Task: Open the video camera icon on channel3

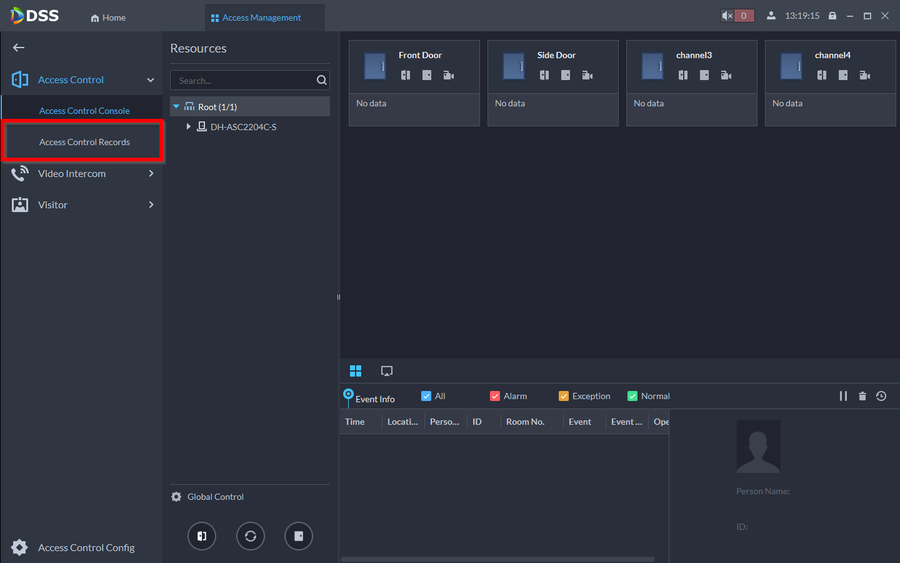Action: [x=726, y=76]
